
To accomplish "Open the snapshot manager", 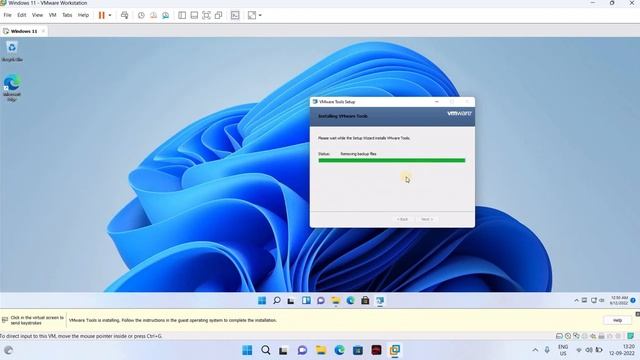I will coord(165,15).
